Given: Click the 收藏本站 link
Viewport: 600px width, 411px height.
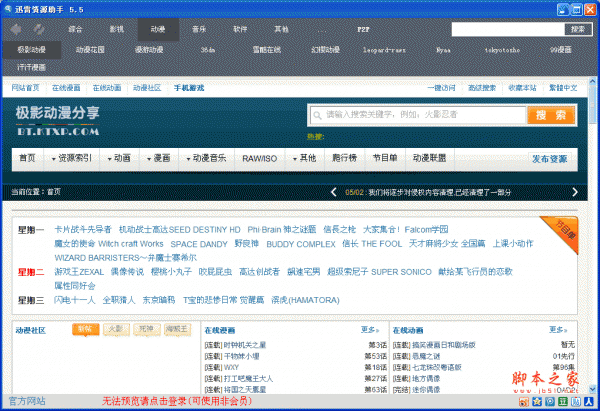Looking at the screenshot, I should point(522,88).
